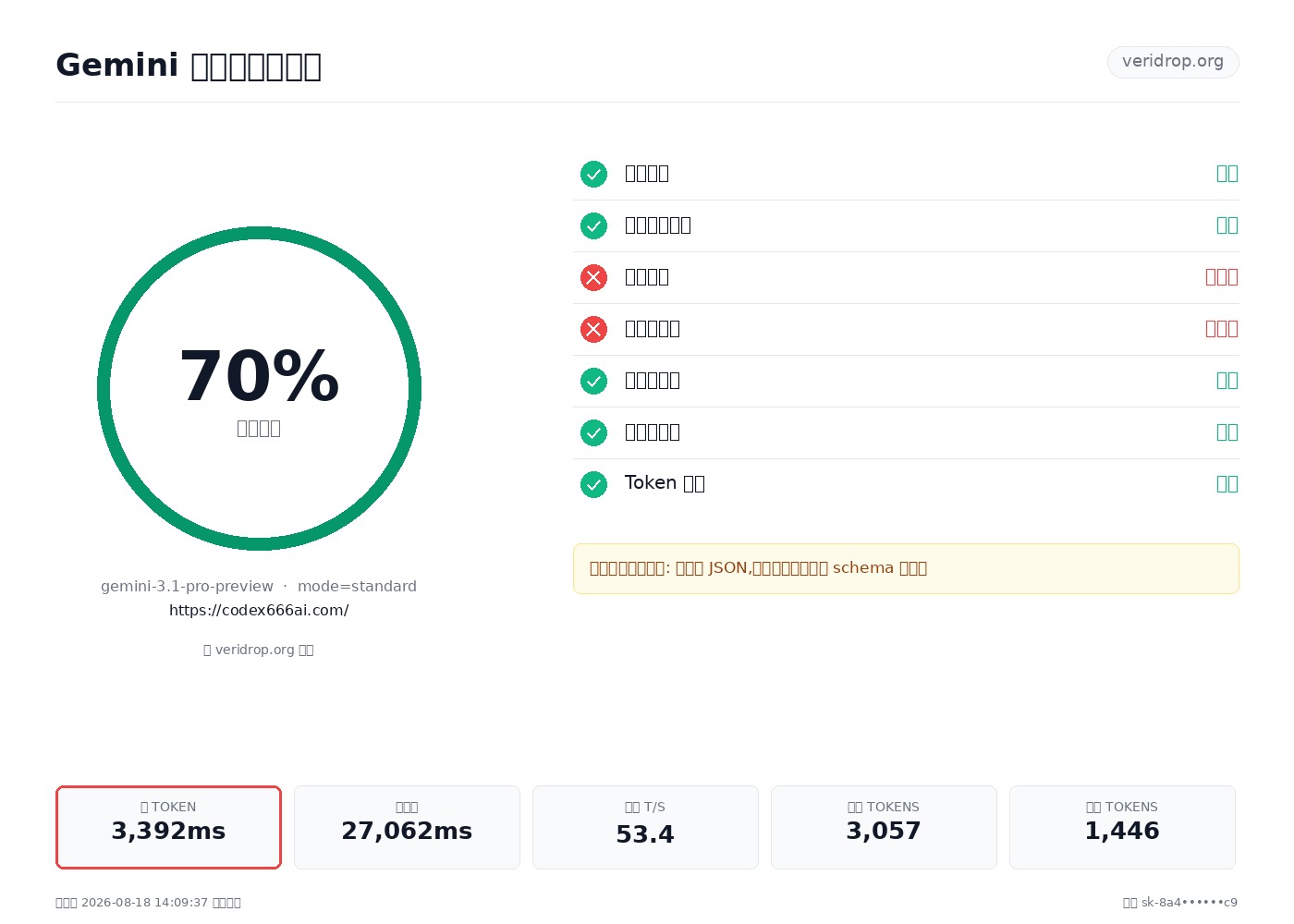1294x924 pixels.
Task: Click the green status text on the Token row
Action: tap(1227, 483)
